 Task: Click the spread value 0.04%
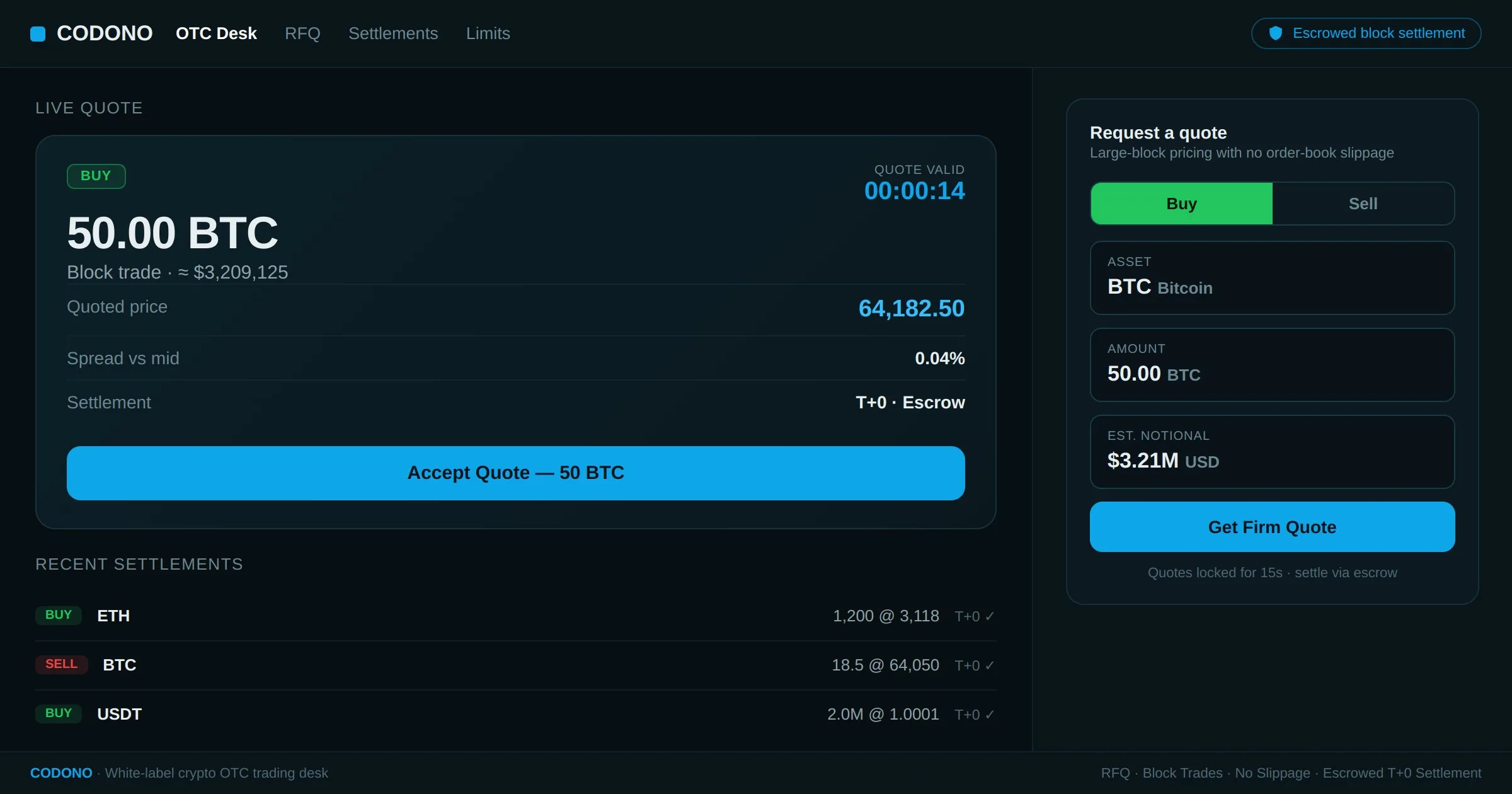point(939,359)
